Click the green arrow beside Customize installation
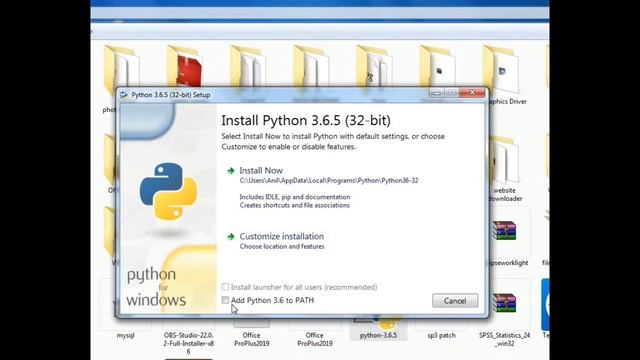 (x=231, y=236)
